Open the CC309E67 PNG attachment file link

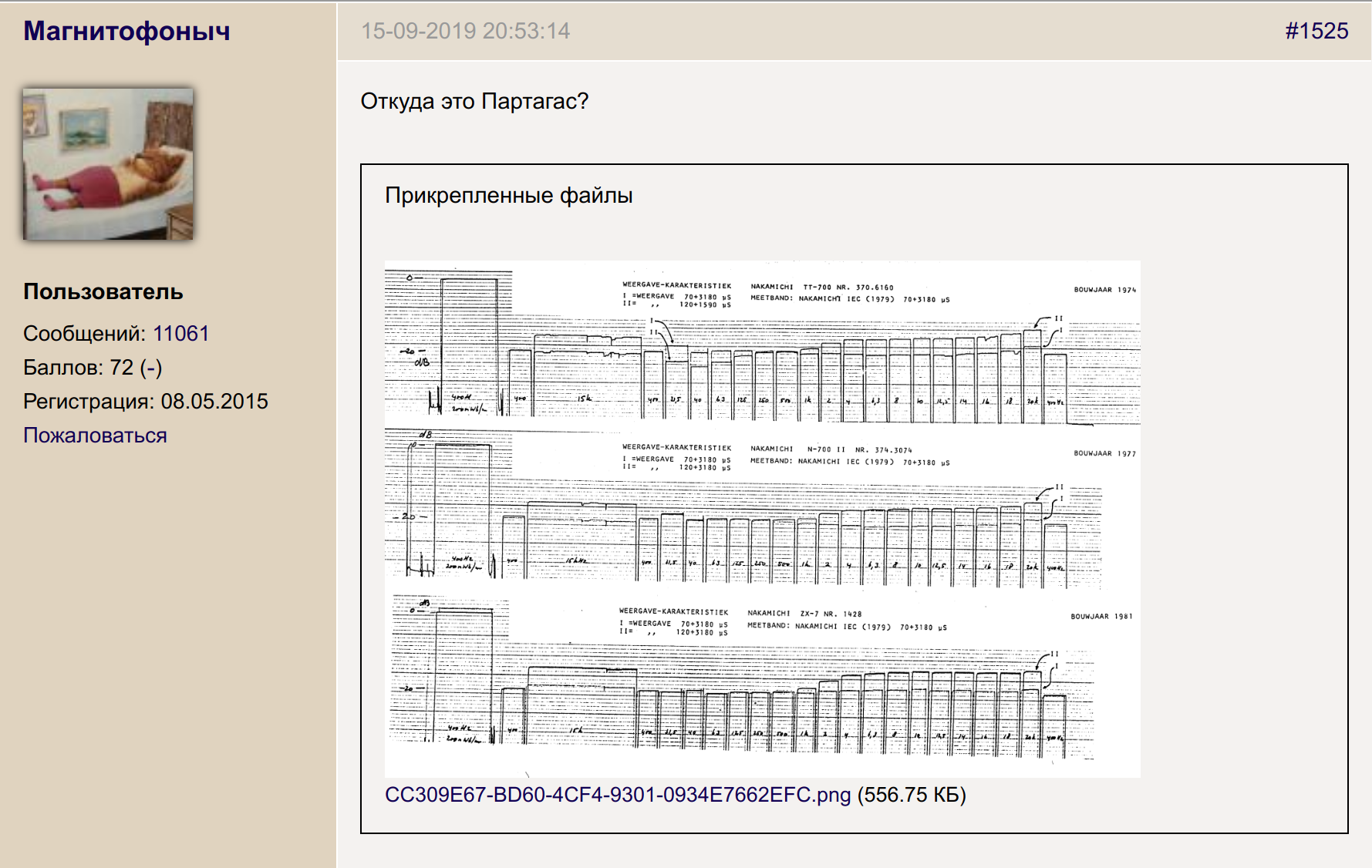coord(617,795)
